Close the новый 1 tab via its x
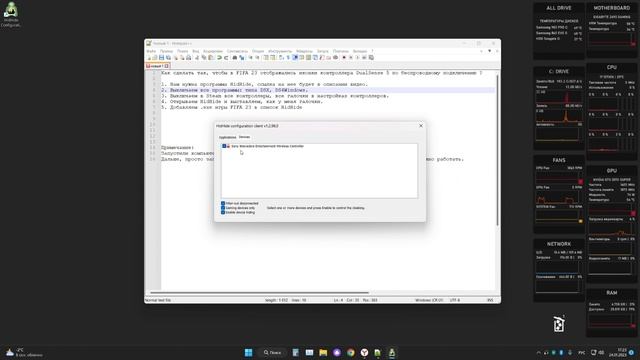Screen dimensions: 640x360 (x=167, y=66)
